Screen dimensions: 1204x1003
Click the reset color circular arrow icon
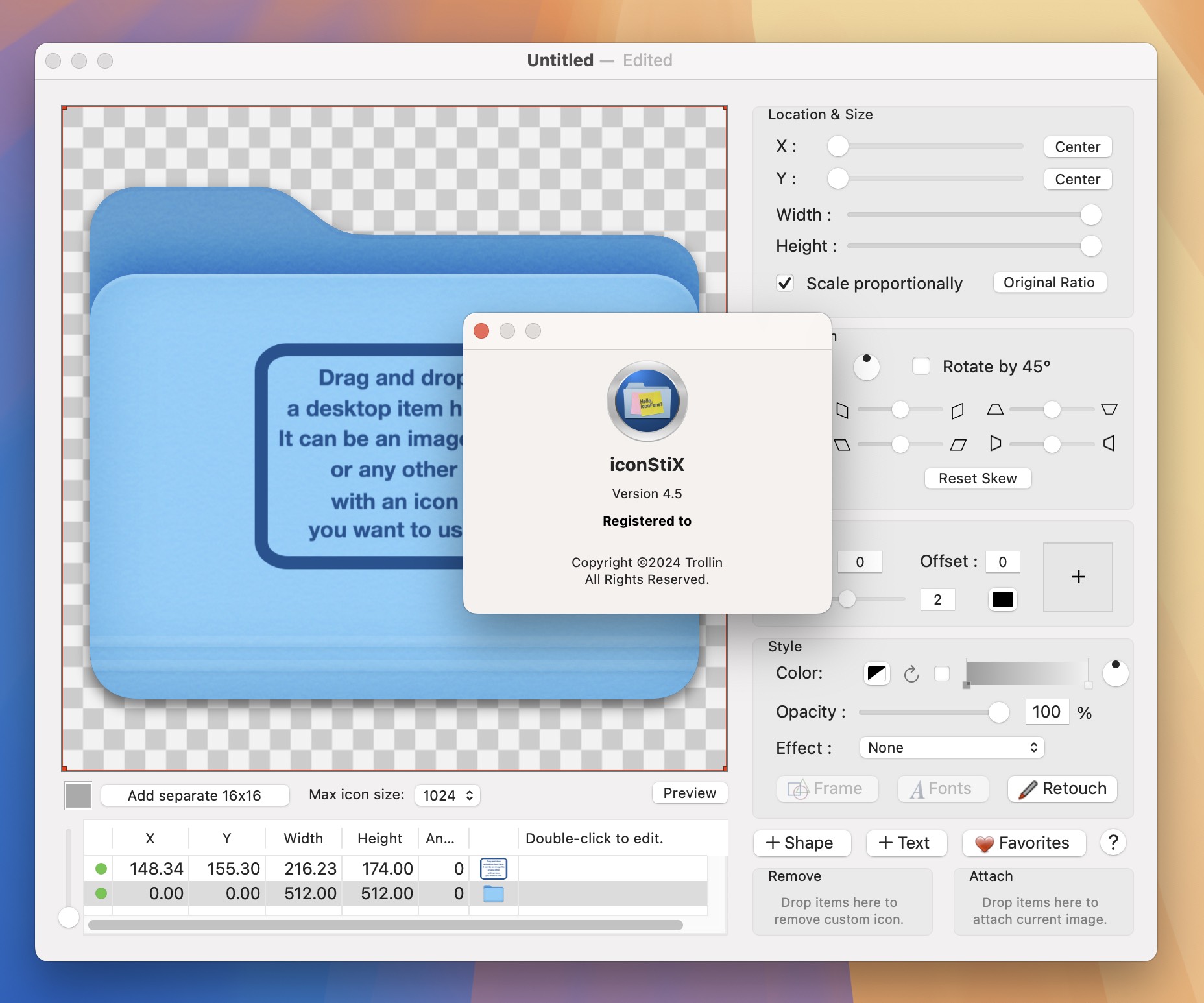click(x=911, y=674)
